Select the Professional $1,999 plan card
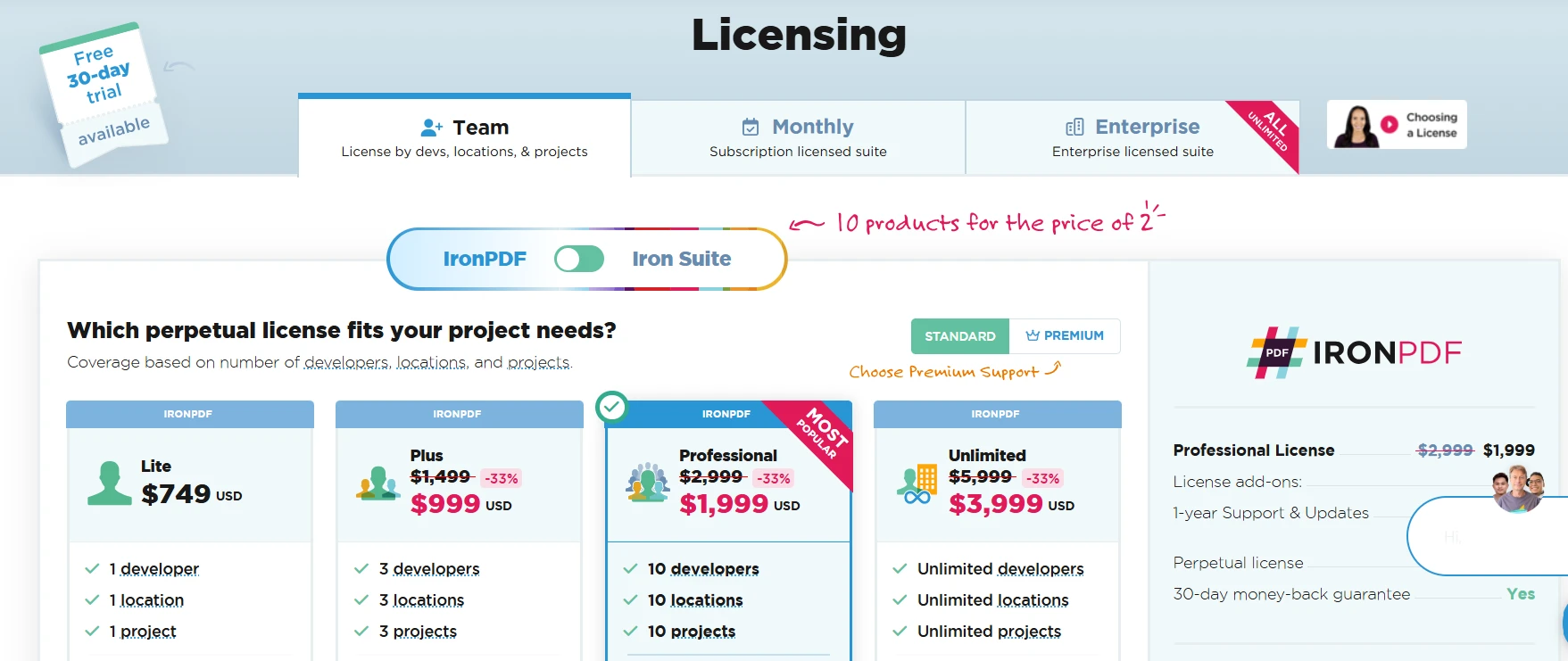Screen dimensions: 1568x661 tap(728, 482)
